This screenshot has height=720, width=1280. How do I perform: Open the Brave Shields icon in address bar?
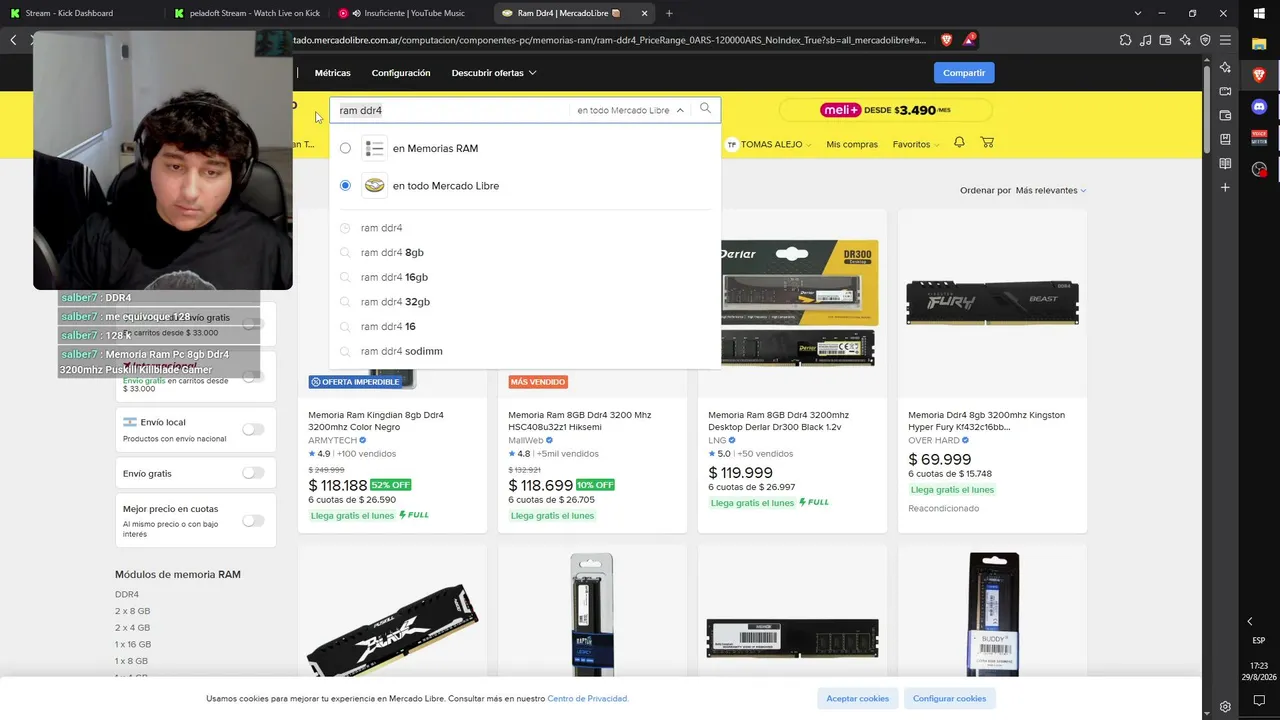(946, 40)
